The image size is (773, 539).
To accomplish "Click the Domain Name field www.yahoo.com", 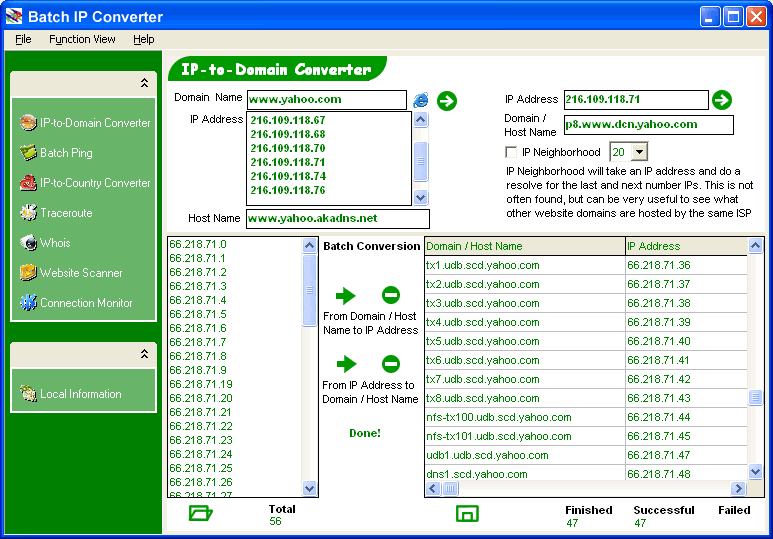I will [x=326, y=100].
